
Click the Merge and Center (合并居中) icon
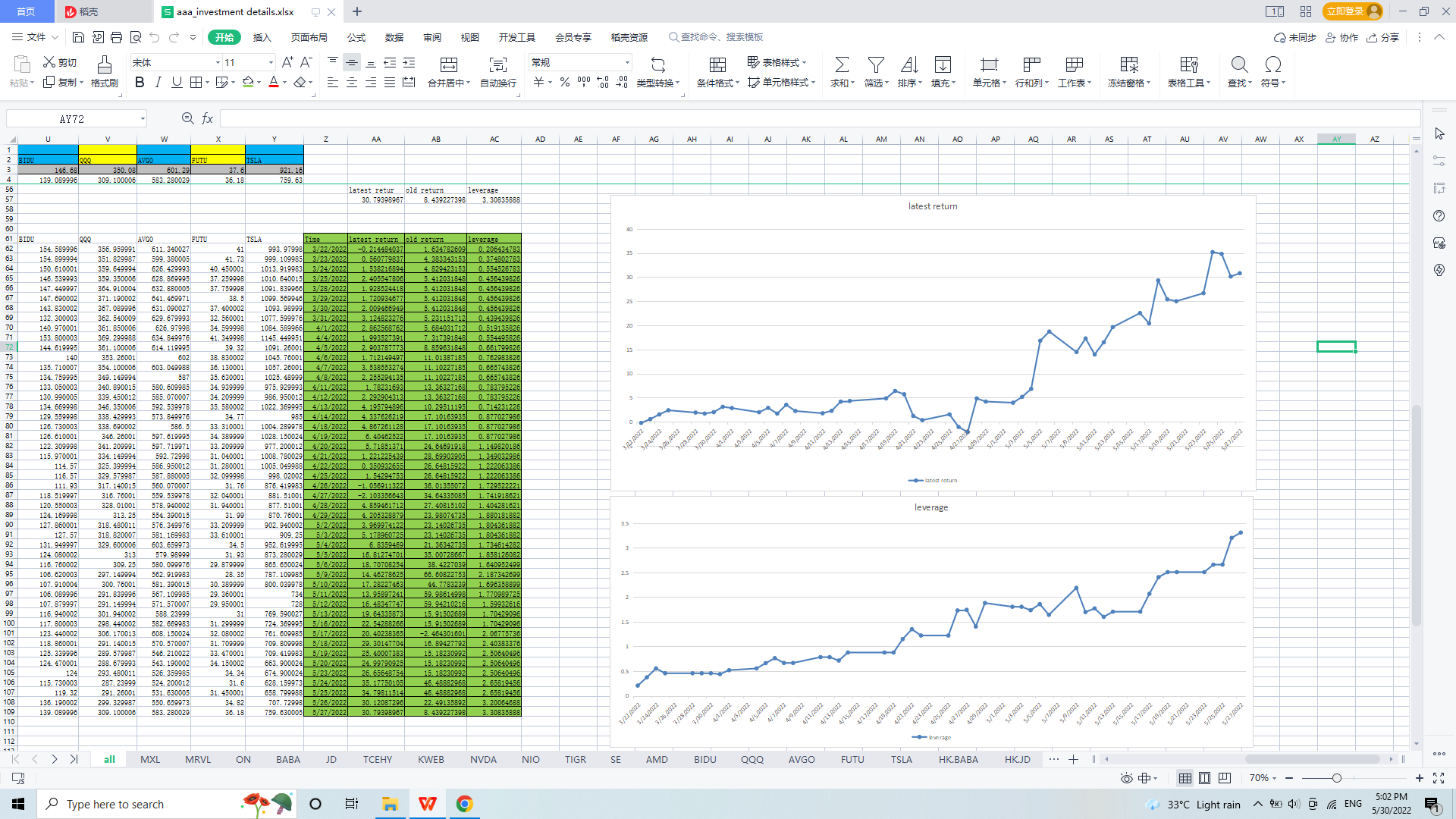449,65
